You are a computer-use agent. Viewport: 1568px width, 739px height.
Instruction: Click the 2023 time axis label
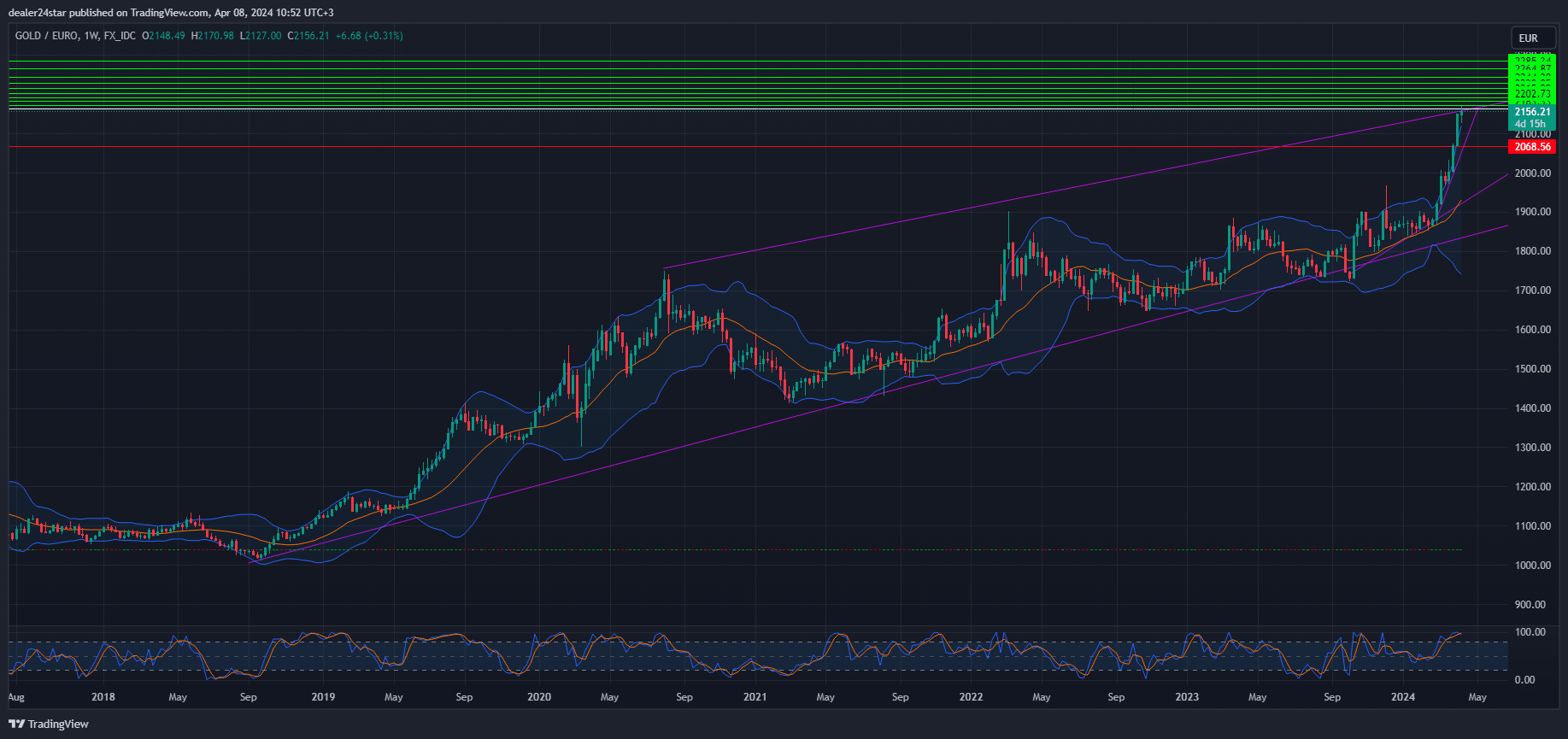(1187, 697)
